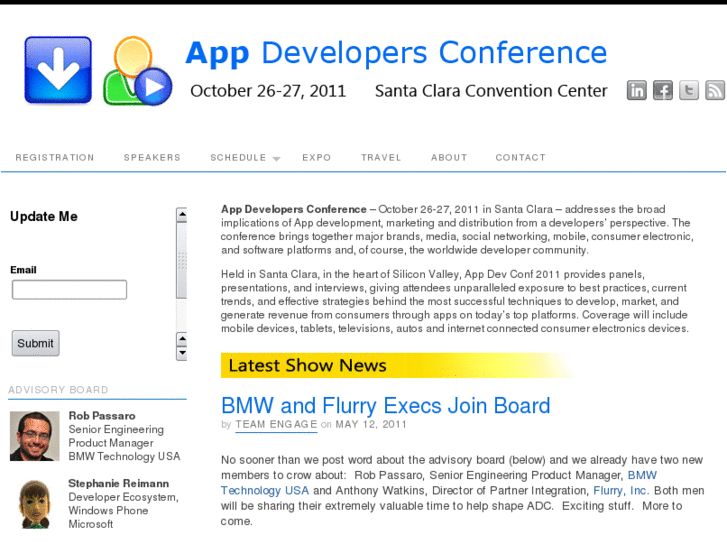Screen dimensions: 727x545
Task: Click the Update Me heading
Action: click(44, 217)
